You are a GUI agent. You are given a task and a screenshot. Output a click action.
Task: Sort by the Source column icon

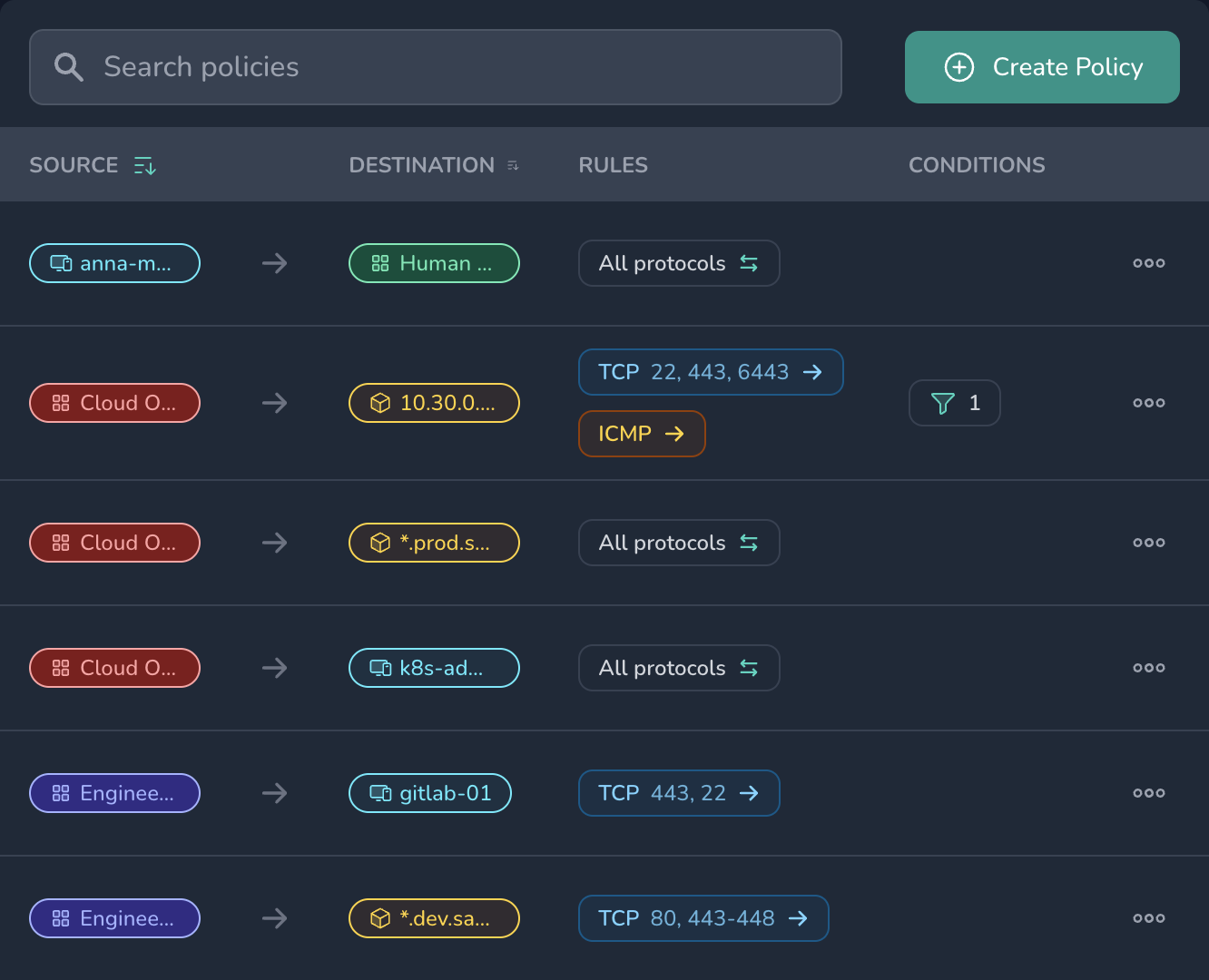[145, 165]
